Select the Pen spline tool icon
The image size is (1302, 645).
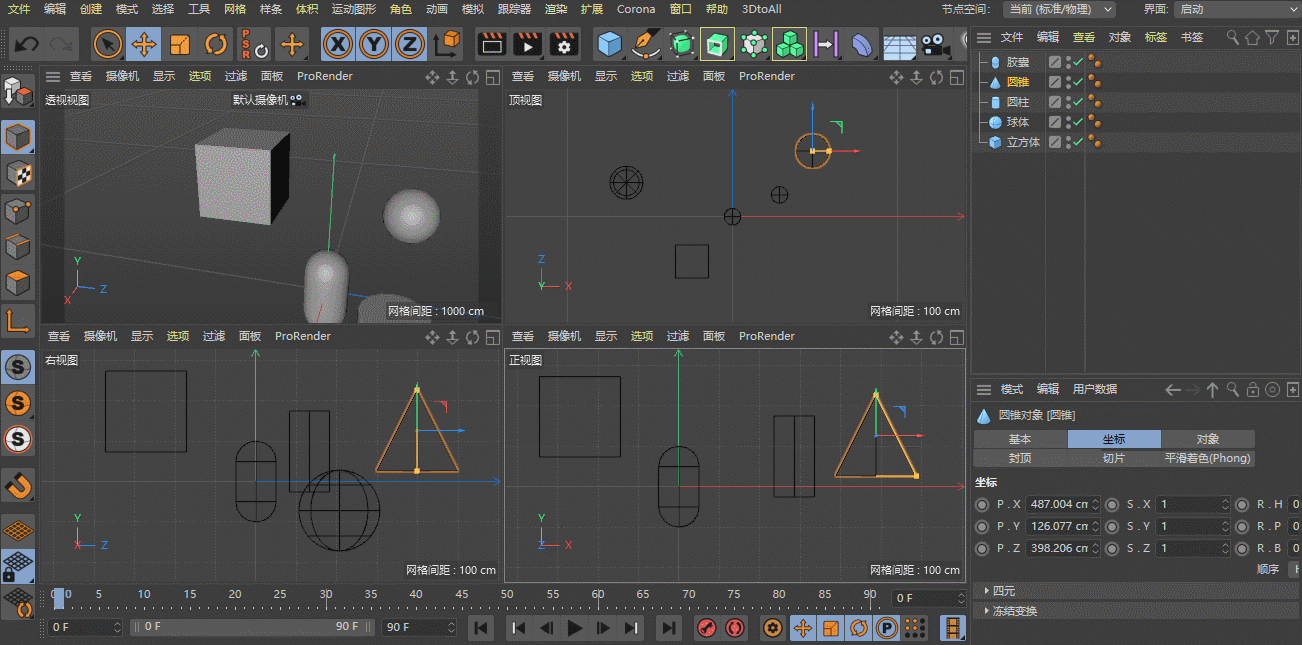pyautogui.click(x=646, y=44)
